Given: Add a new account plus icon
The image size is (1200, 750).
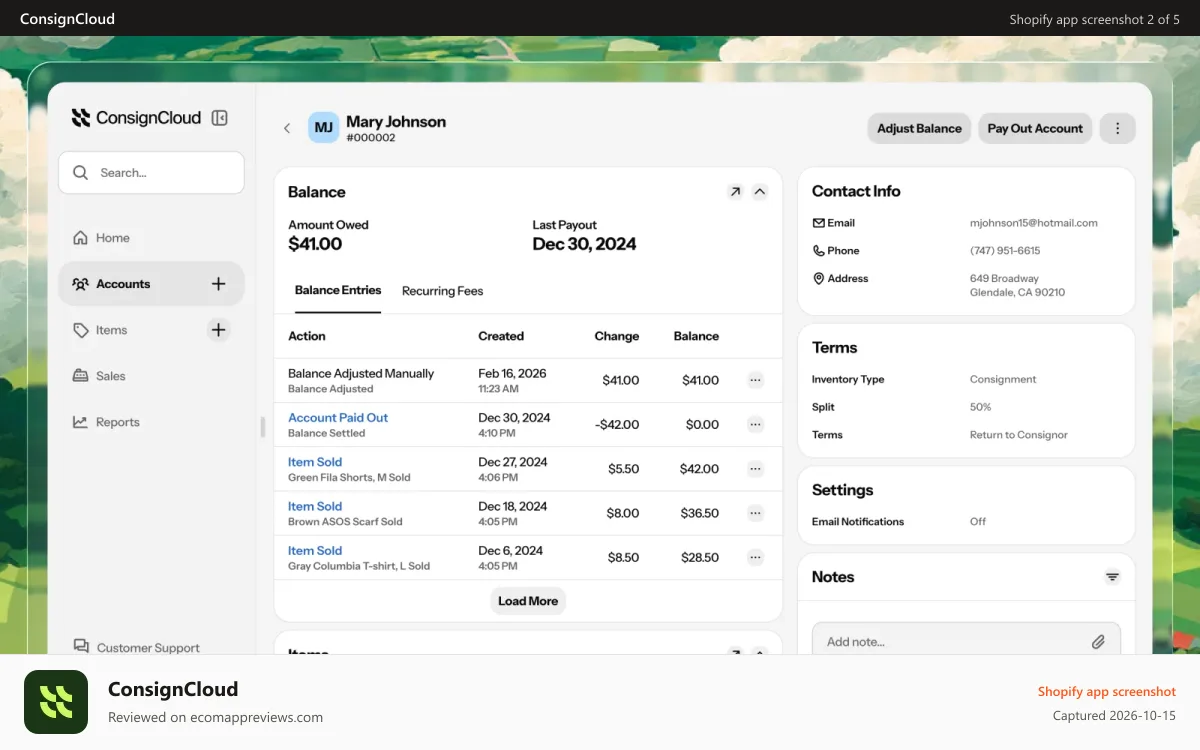Looking at the screenshot, I should (218, 284).
